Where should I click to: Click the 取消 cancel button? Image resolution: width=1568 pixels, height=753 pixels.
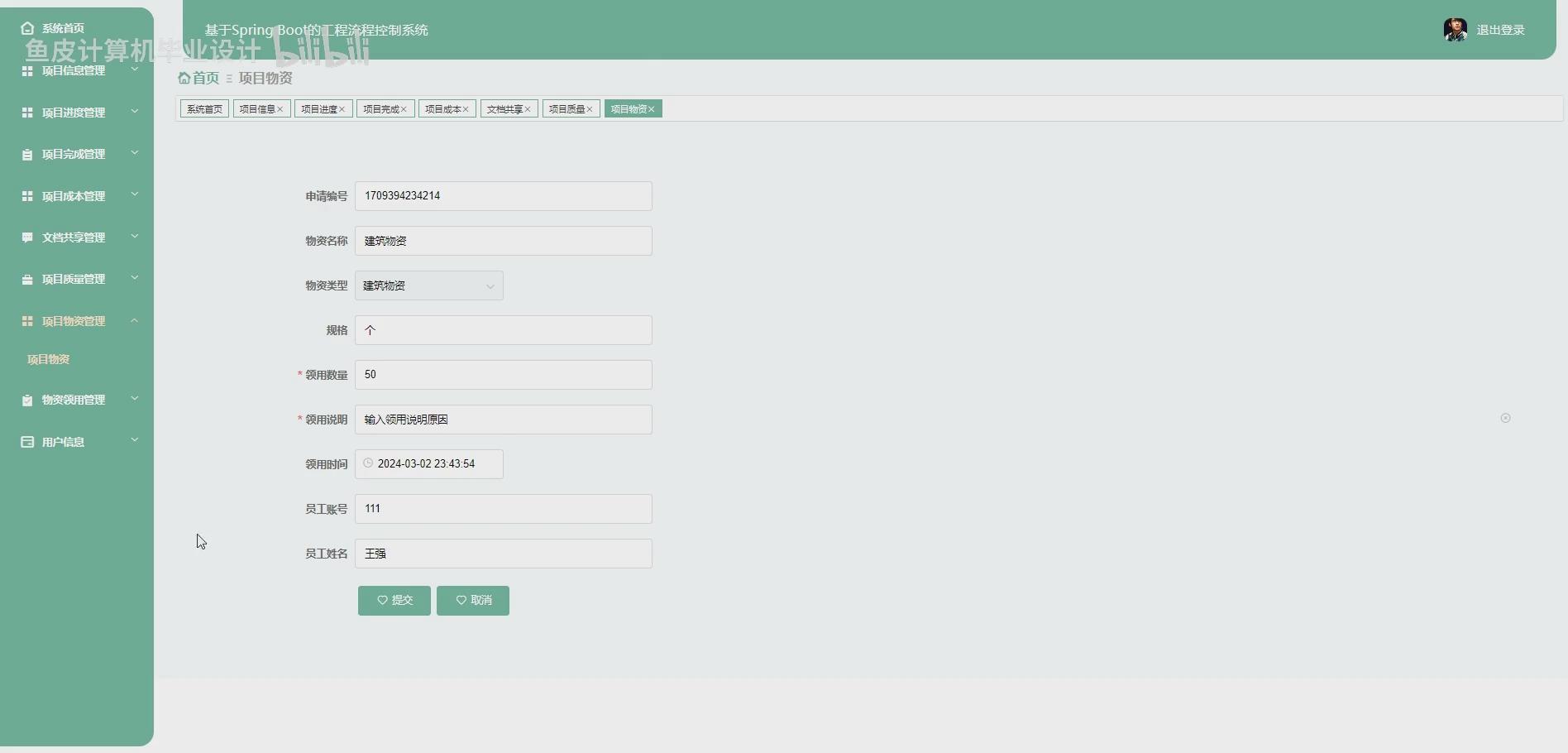(x=473, y=601)
